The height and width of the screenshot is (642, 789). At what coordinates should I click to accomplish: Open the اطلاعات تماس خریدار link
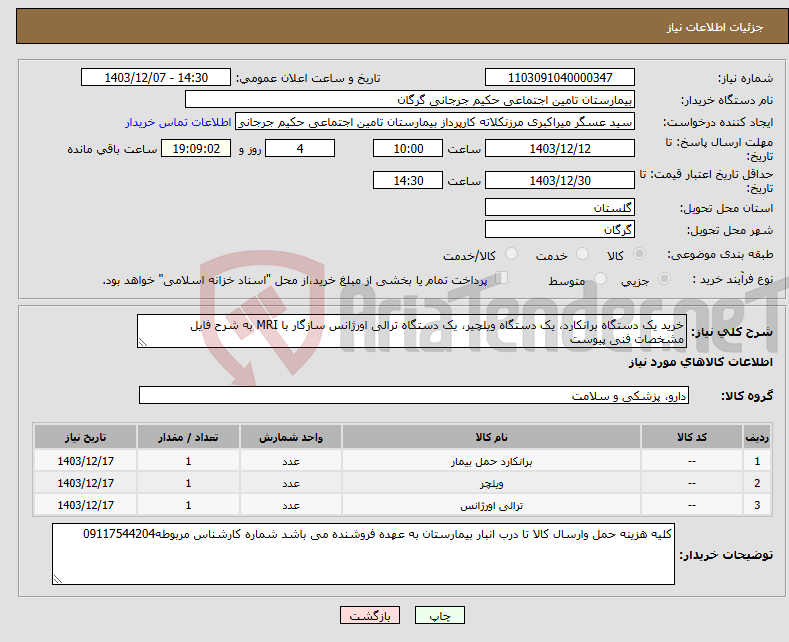pyautogui.click(x=178, y=122)
